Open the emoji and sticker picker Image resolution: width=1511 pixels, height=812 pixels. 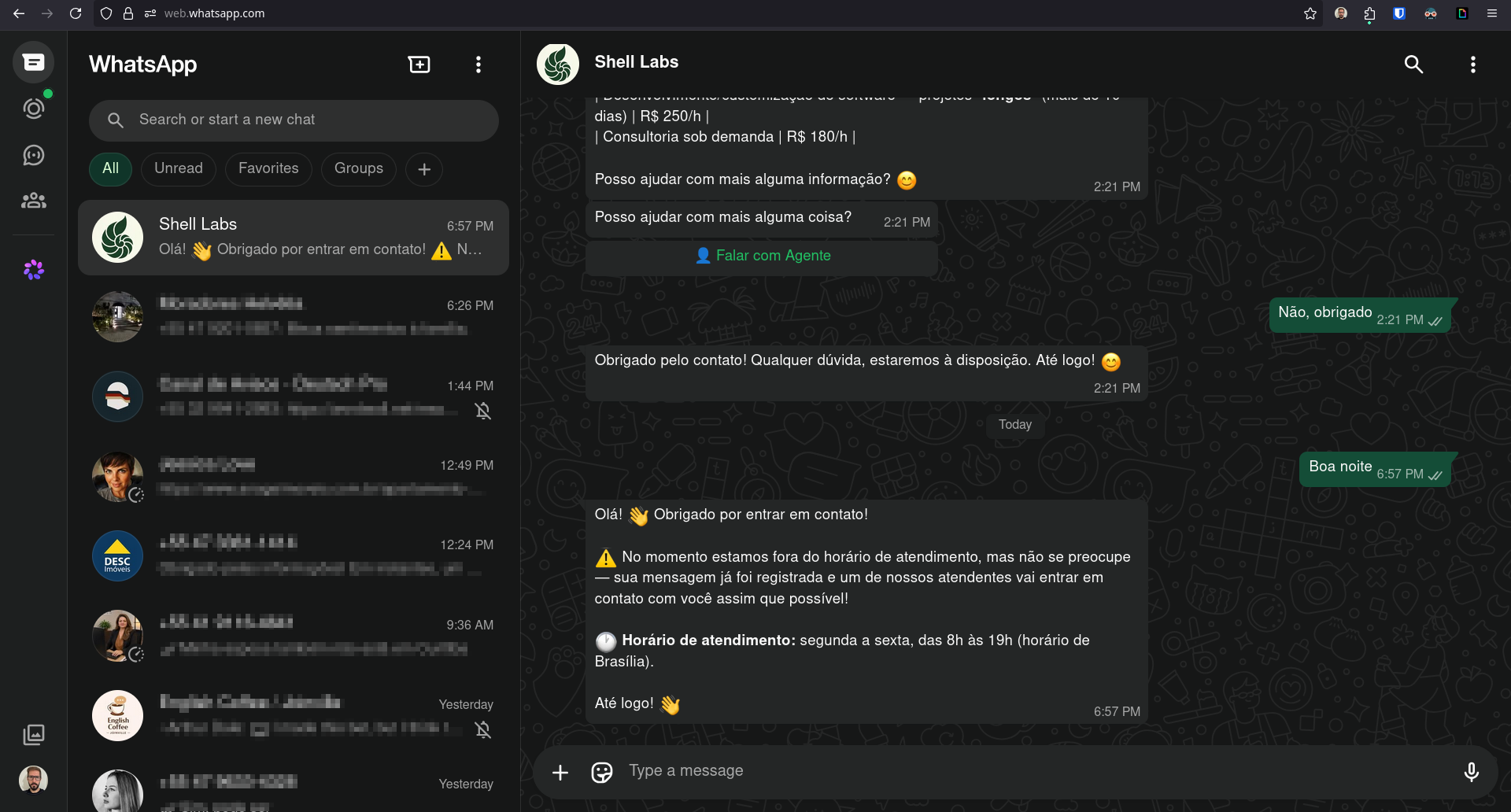click(x=602, y=773)
